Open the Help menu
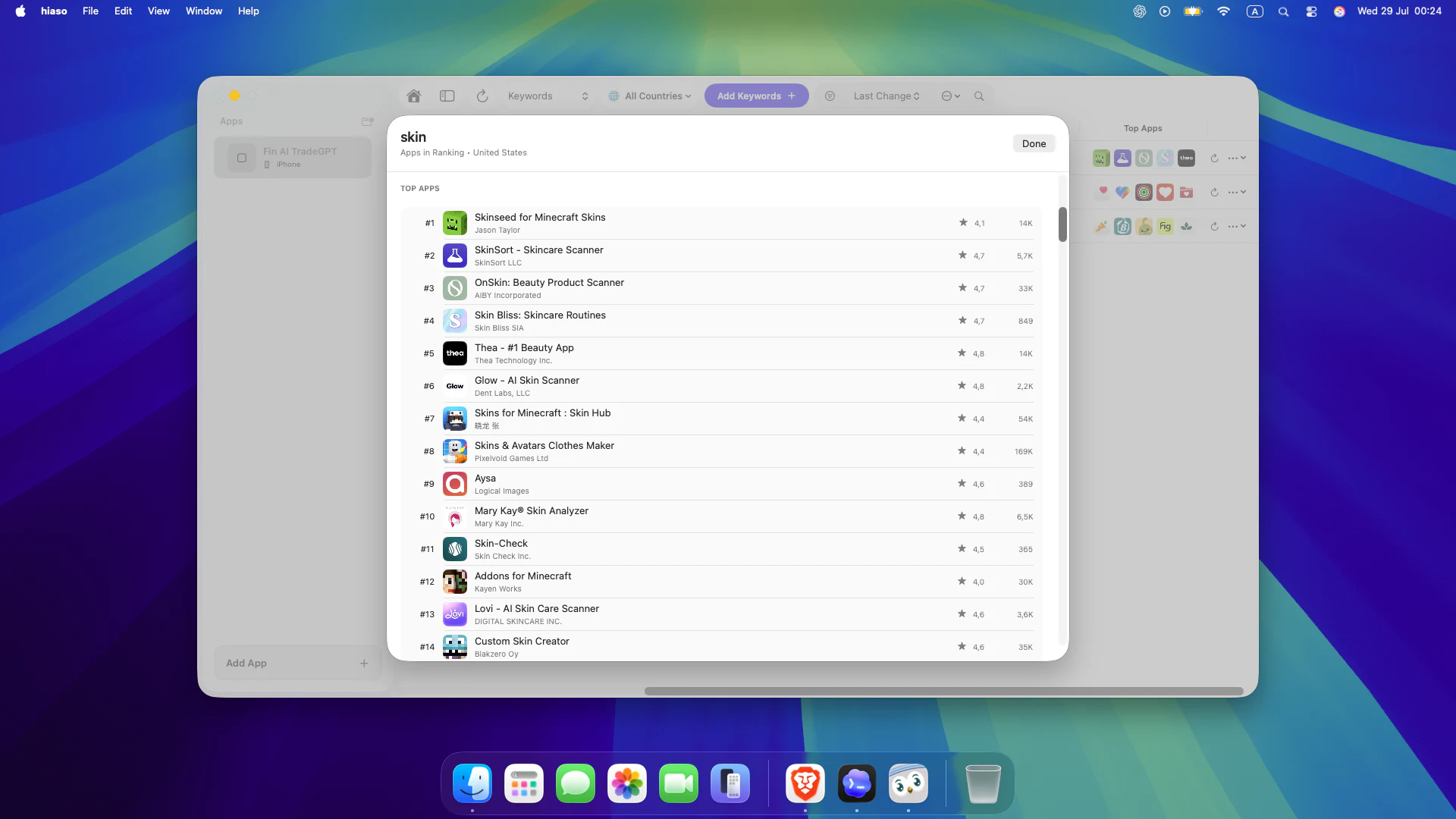Screen dimensions: 1456x819 249,11
